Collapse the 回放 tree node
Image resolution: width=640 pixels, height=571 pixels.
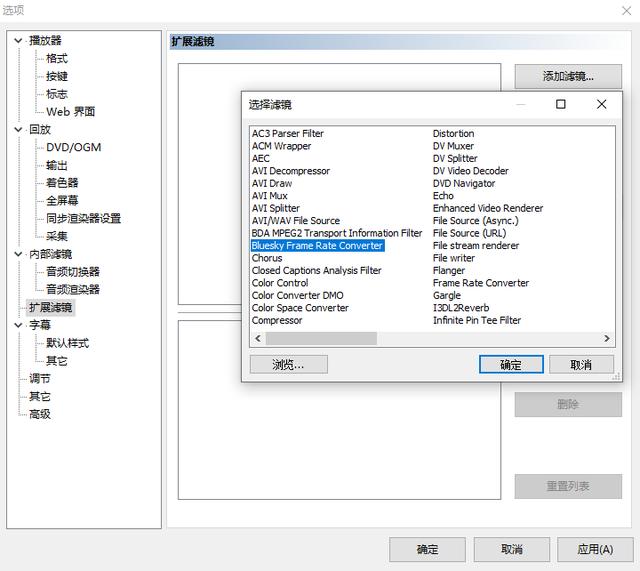pos(18,129)
